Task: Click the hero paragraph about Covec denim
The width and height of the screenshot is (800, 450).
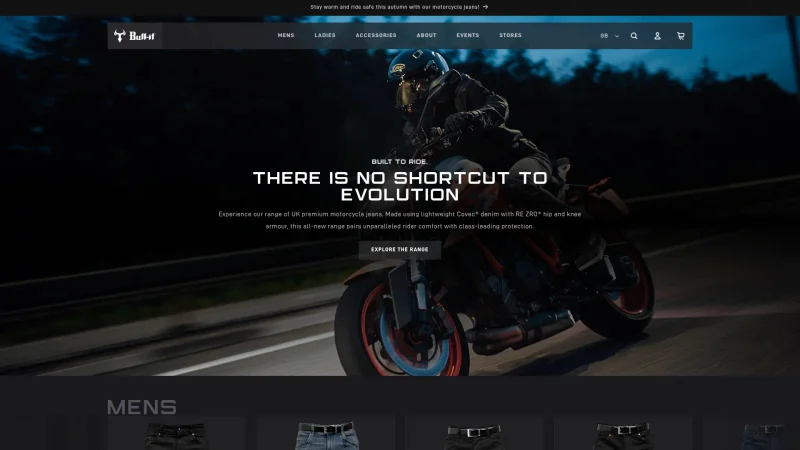Action: (399, 220)
